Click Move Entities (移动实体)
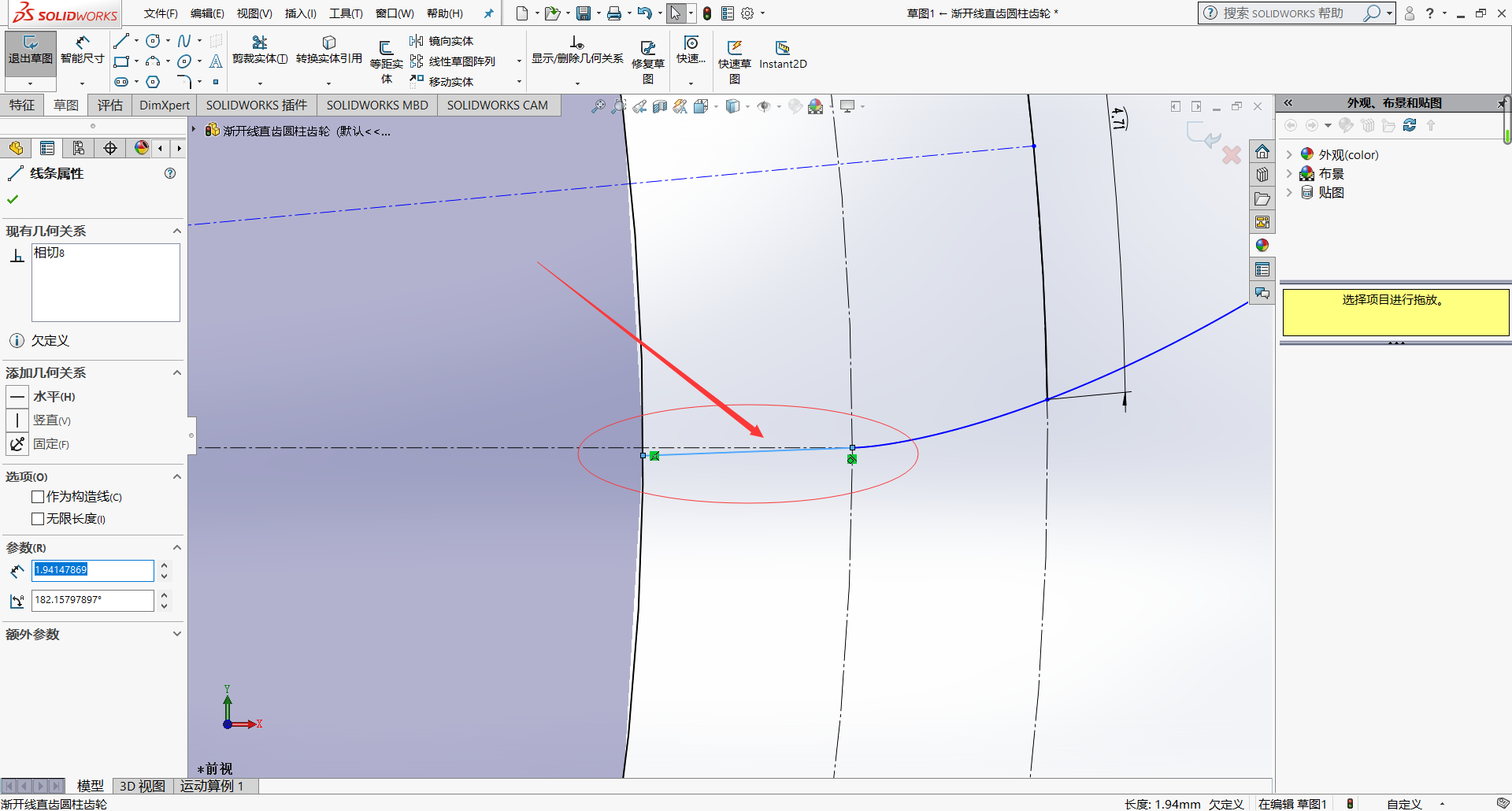This screenshot has height=811, width=1512. tap(442, 82)
